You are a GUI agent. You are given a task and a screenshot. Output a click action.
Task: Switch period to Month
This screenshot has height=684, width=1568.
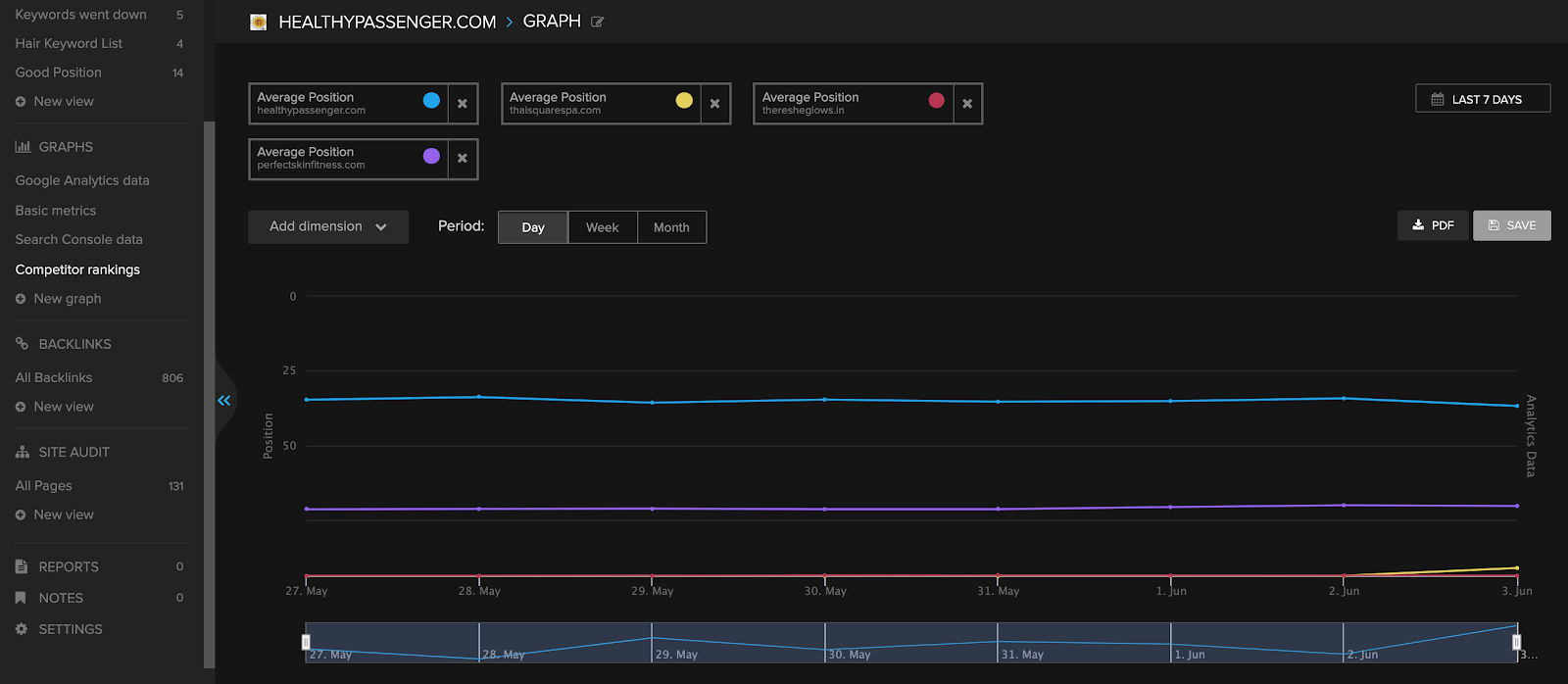tap(671, 227)
